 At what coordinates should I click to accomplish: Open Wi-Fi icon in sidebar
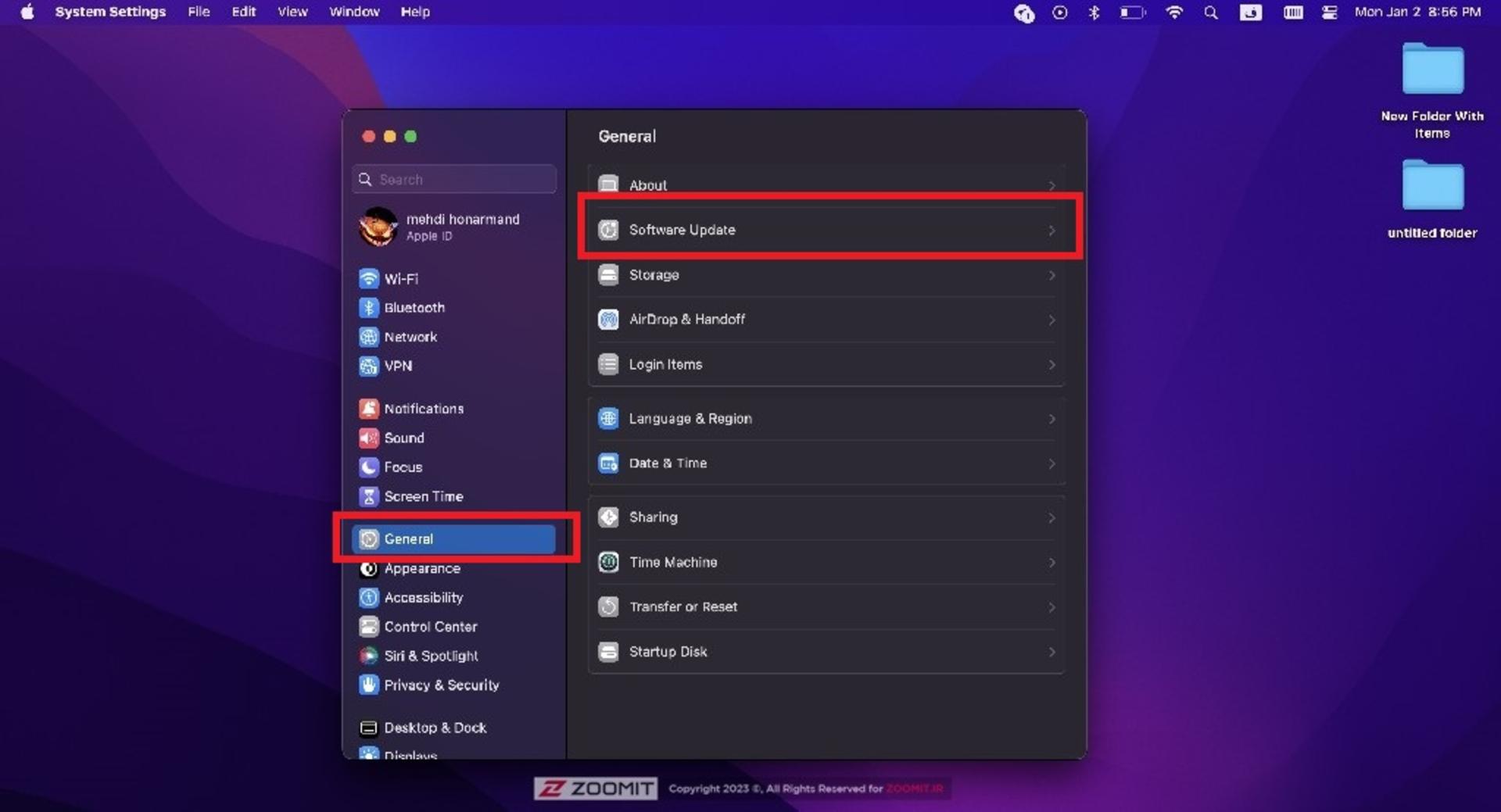coord(368,278)
